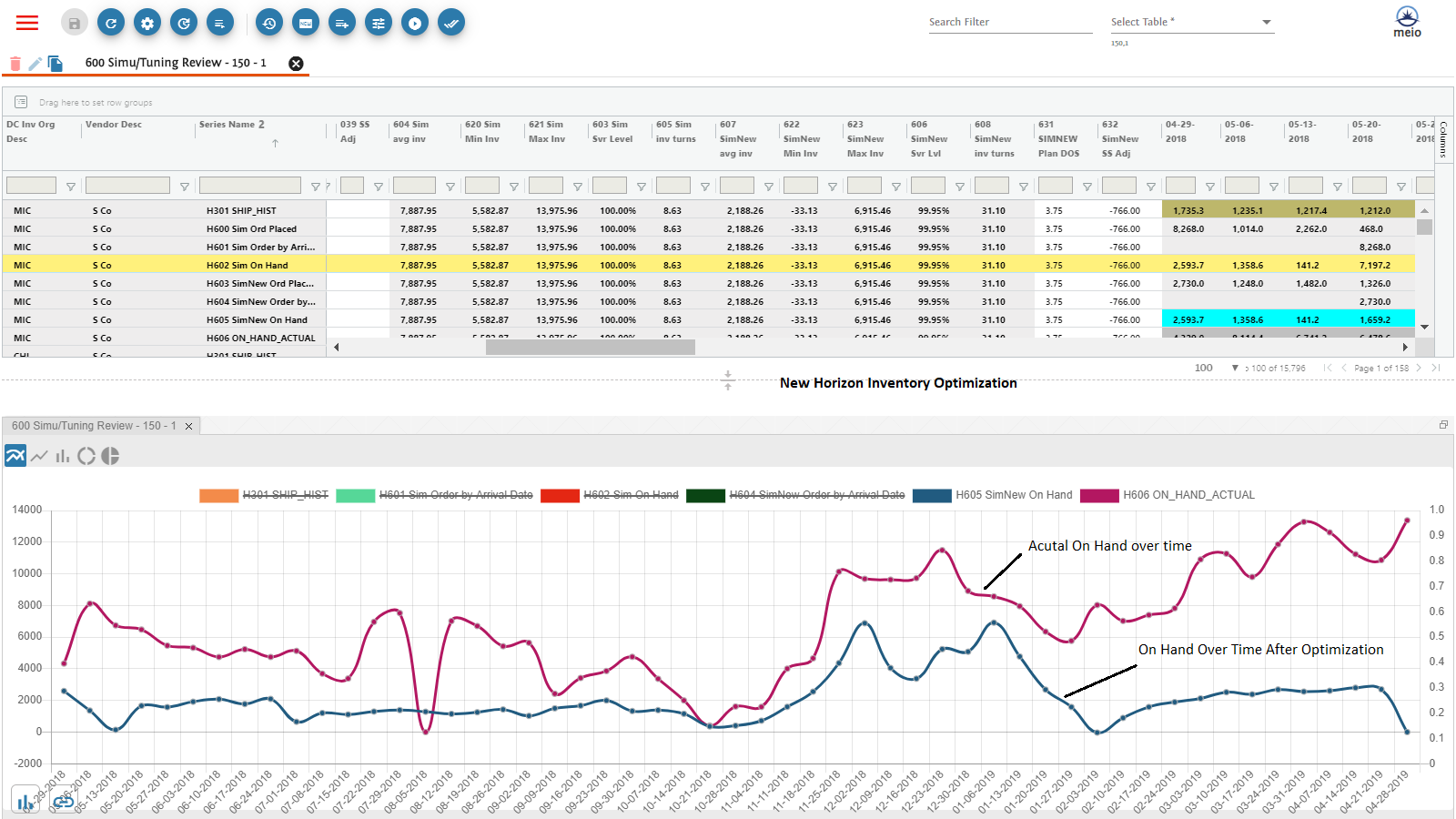This screenshot has width=1456, height=819.
Task: Open the red hamburger menu
Action: [27, 23]
